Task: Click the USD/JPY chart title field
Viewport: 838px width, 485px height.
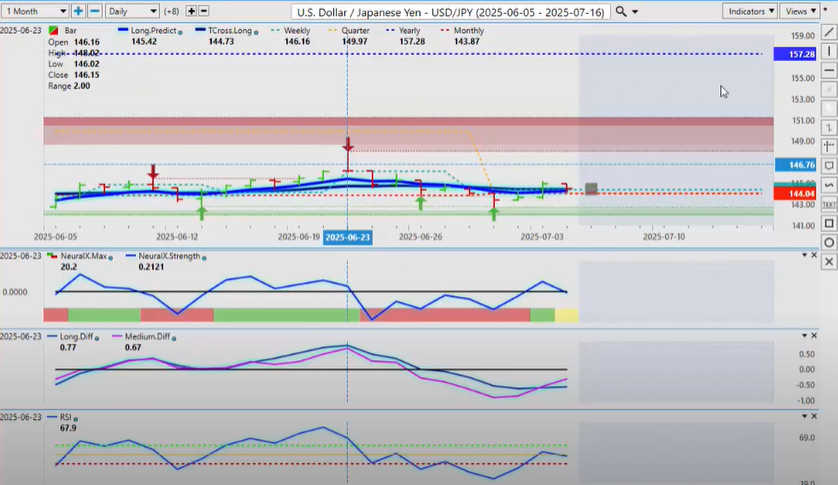Action: 450,11
